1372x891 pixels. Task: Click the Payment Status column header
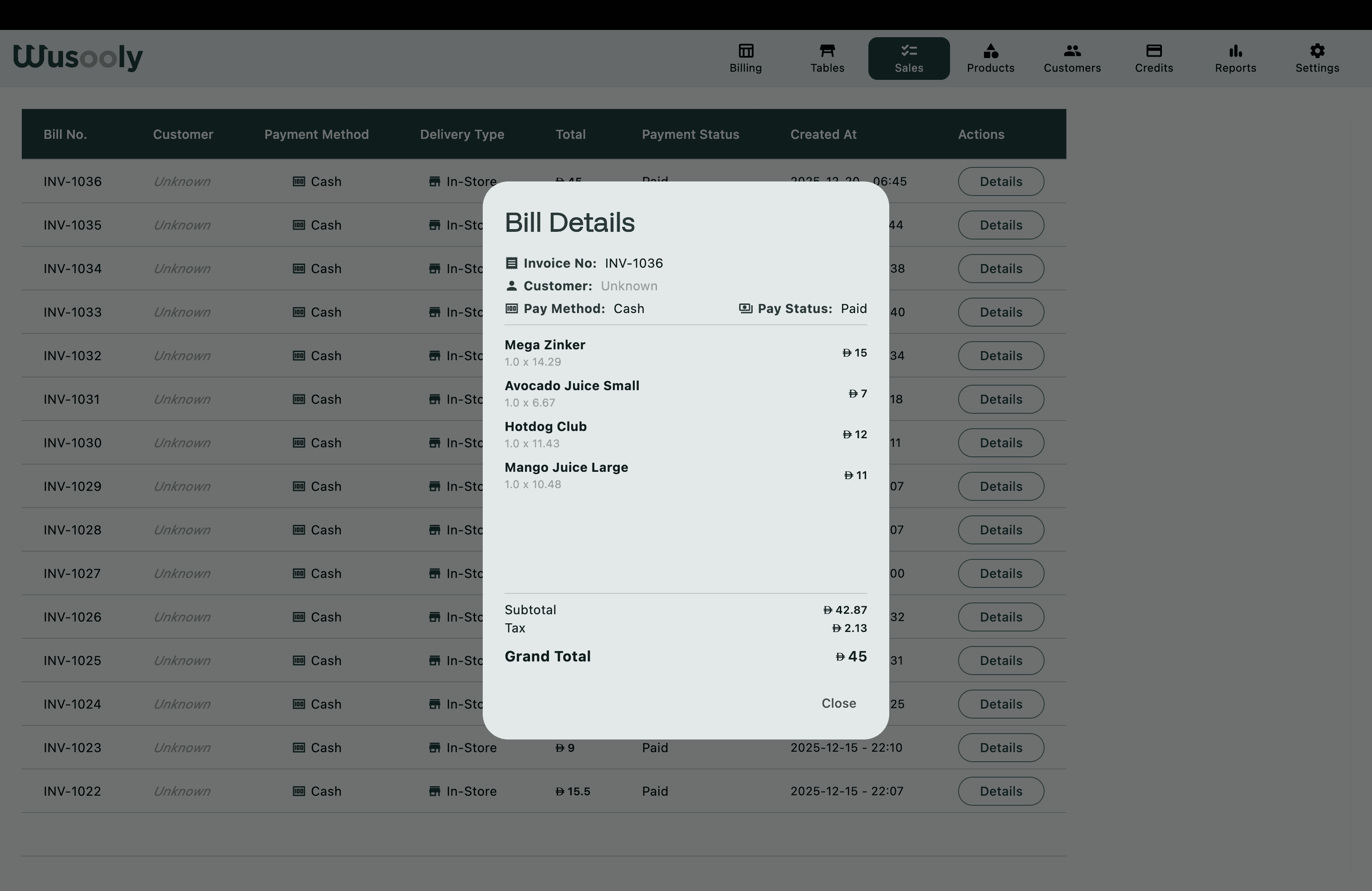pos(690,134)
